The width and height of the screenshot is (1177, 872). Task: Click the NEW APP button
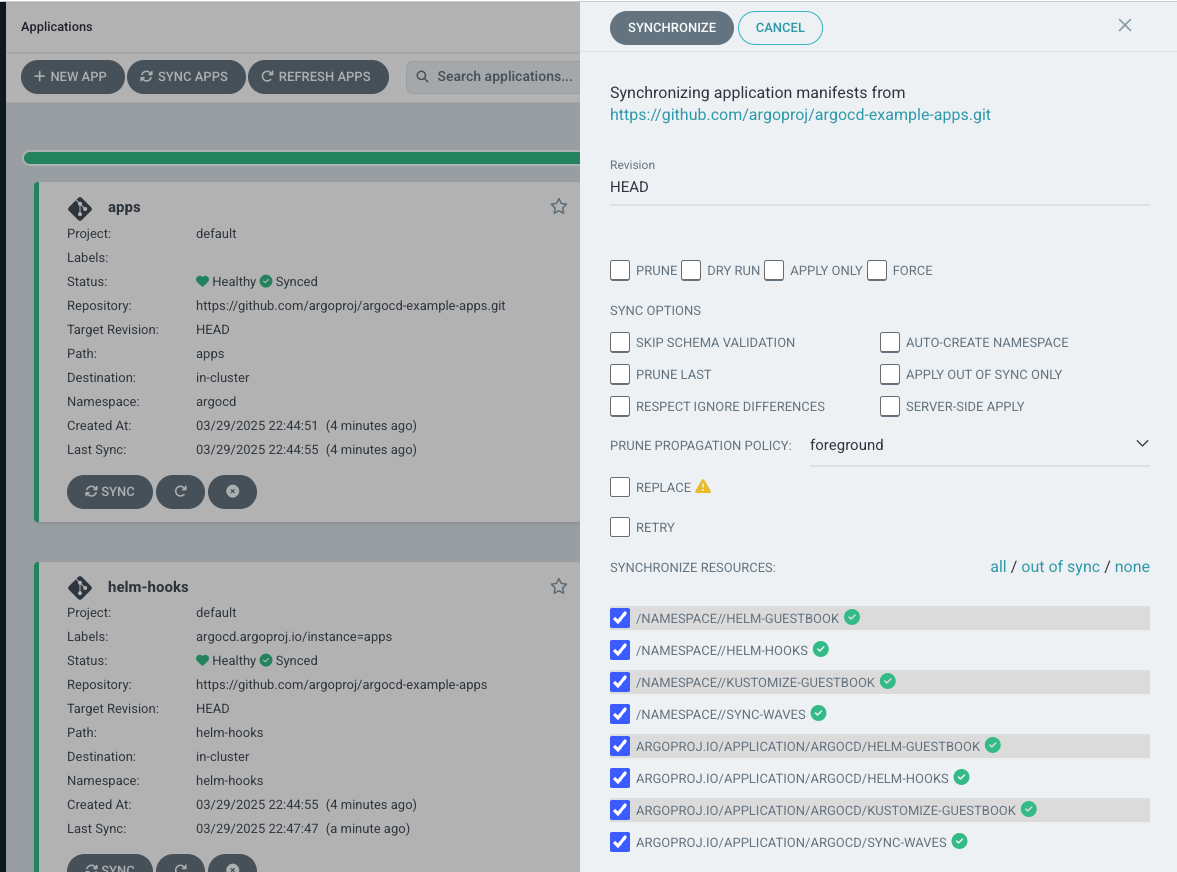(72, 77)
